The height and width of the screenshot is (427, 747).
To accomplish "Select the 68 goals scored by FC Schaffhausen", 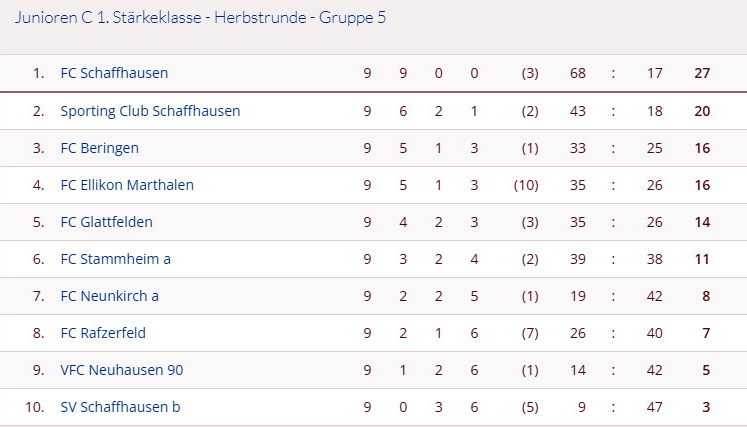I will (578, 73).
